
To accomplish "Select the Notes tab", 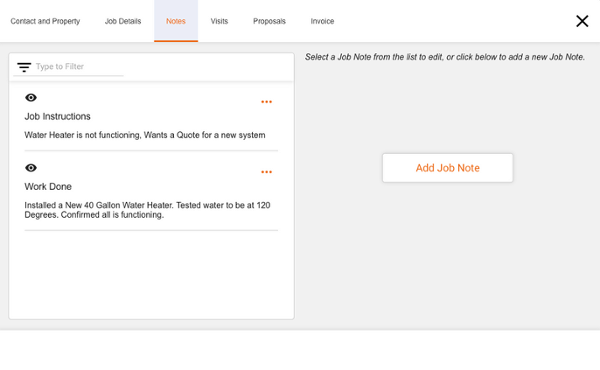I will (x=176, y=21).
